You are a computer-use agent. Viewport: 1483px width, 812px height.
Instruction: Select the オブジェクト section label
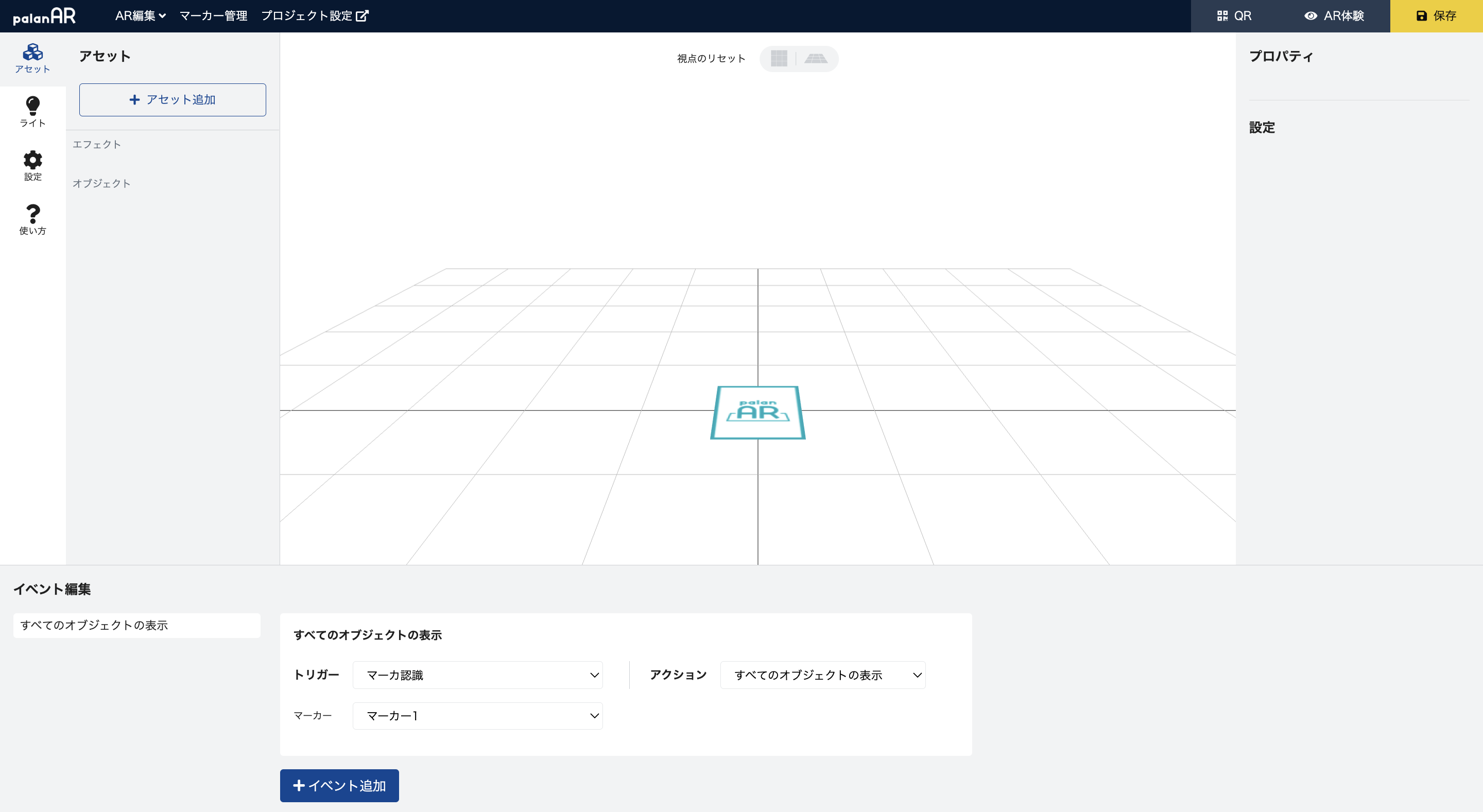101,184
